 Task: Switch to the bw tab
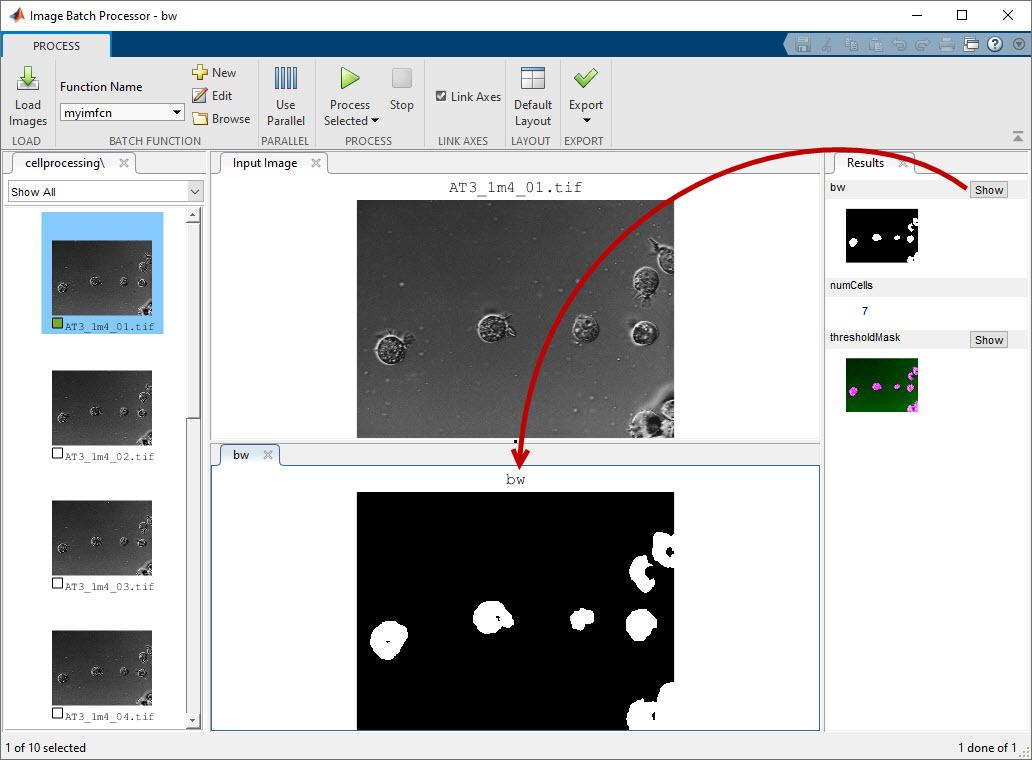point(241,455)
